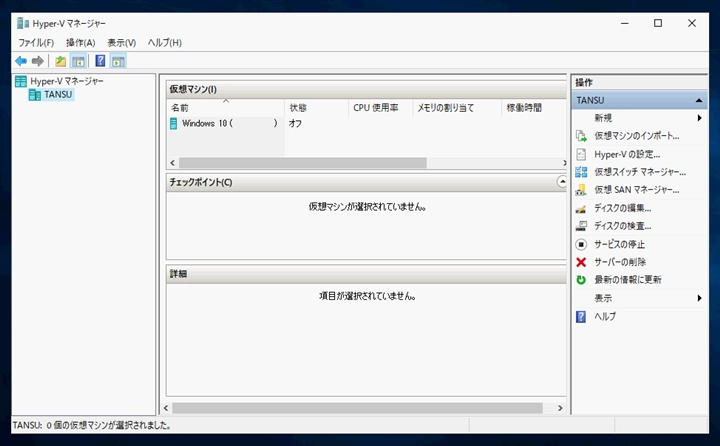Click 最新の情報に更新 action text
The image size is (720, 446).
click(x=628, y=280)
